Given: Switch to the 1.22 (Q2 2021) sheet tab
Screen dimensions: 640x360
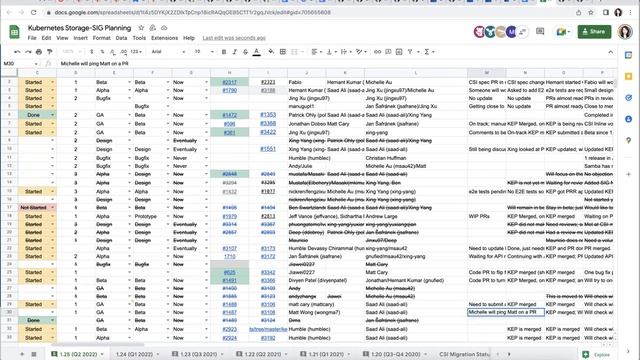Looking at the screenshot, I should pyautogui.click(x=263, y=354).
